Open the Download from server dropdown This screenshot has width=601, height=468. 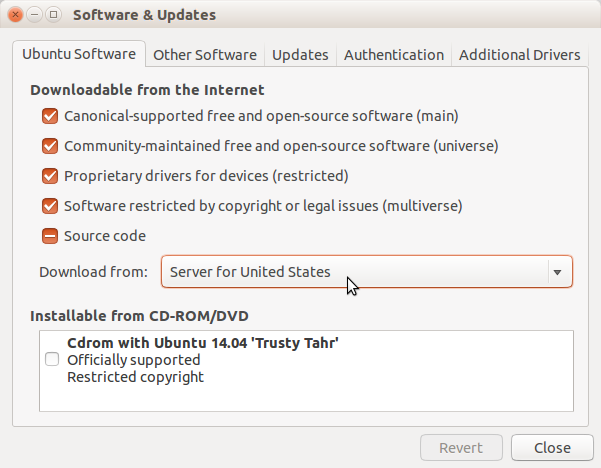(367, 272)
